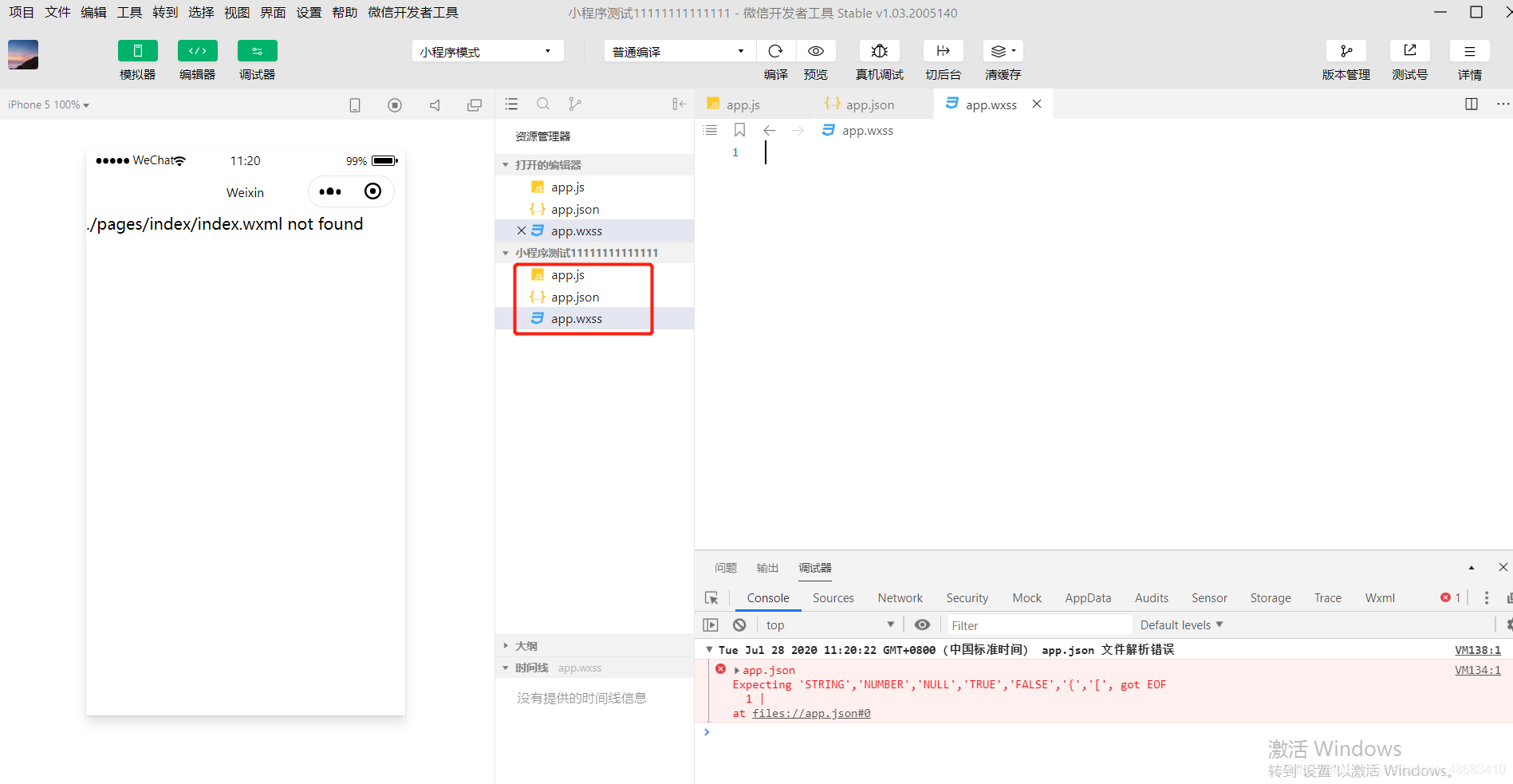Screen dimensions: 1513x784
Task: Open the 文件 menu
Action: coord(57,13)
